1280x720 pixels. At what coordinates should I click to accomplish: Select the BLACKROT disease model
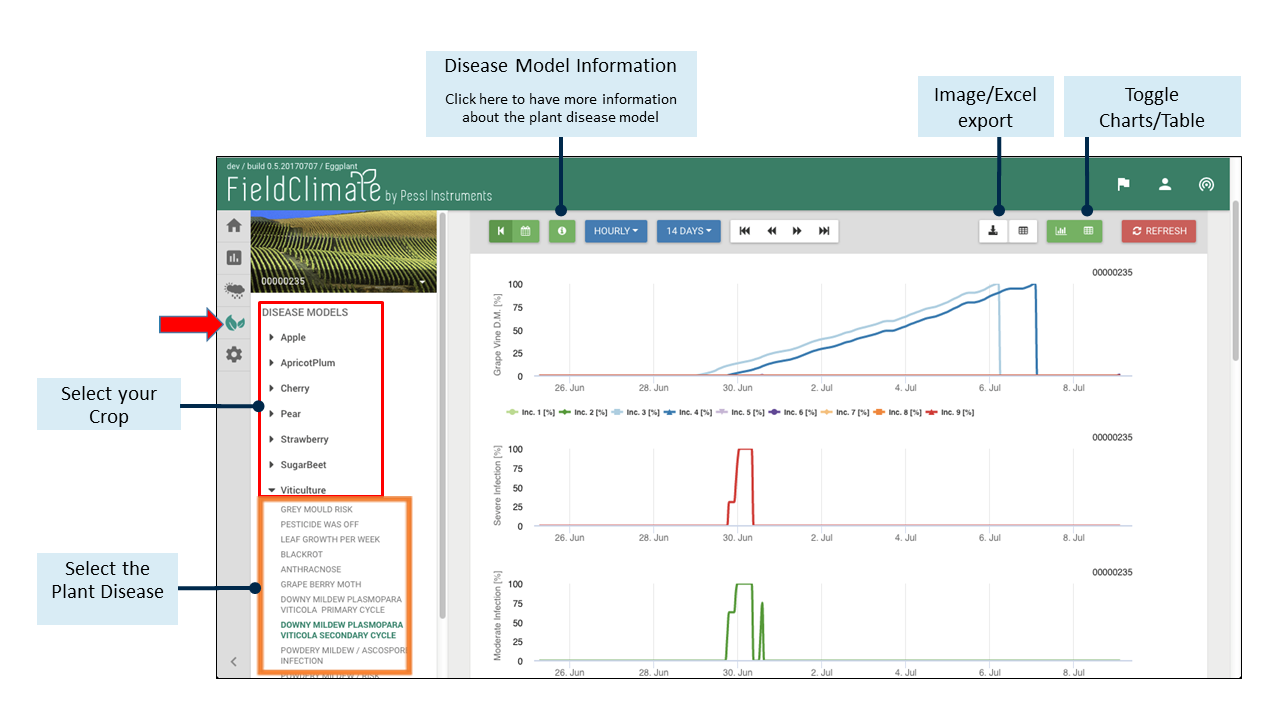click(x=301, y=554)
